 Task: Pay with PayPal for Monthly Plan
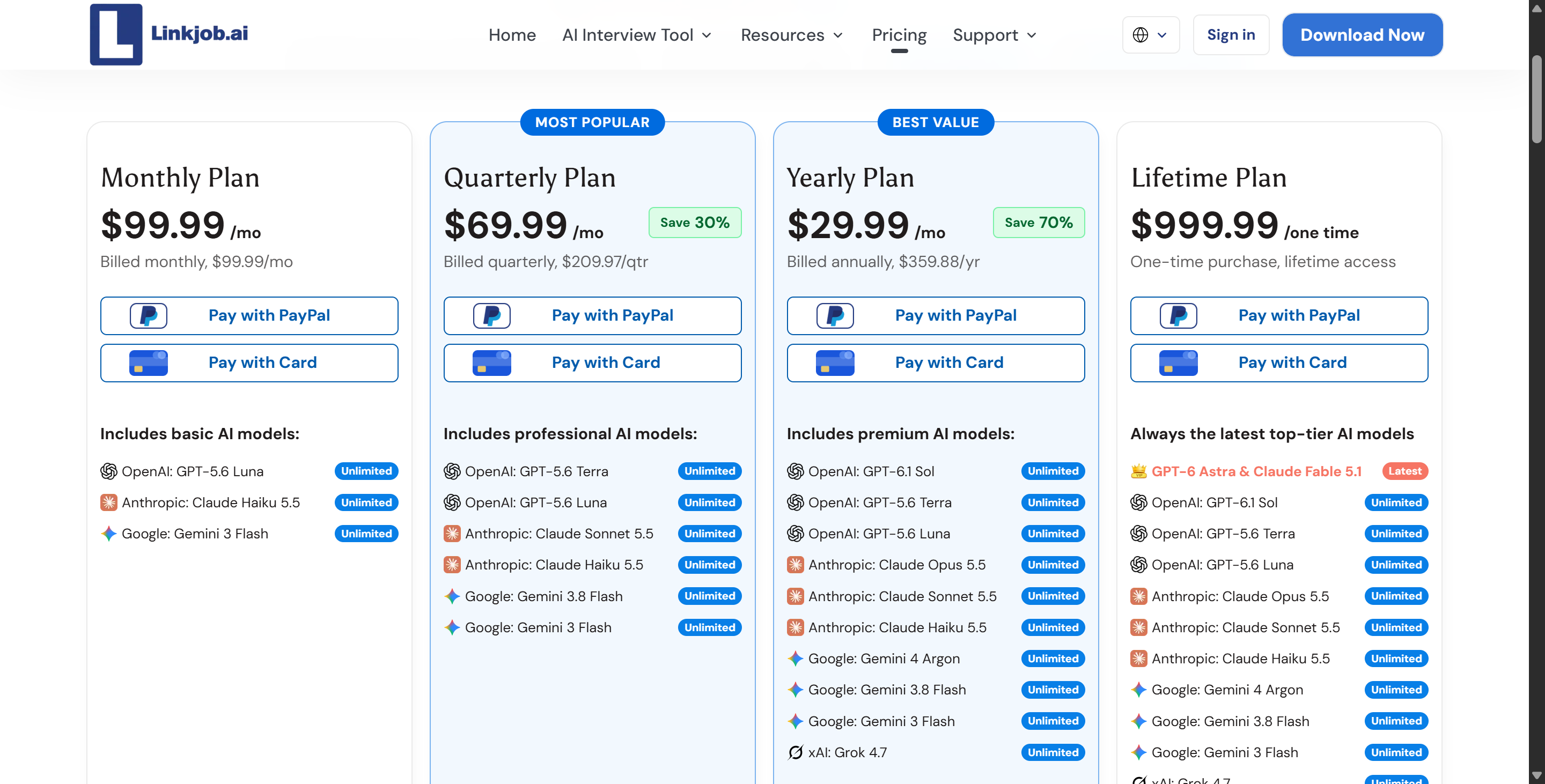tap(249, 316)
